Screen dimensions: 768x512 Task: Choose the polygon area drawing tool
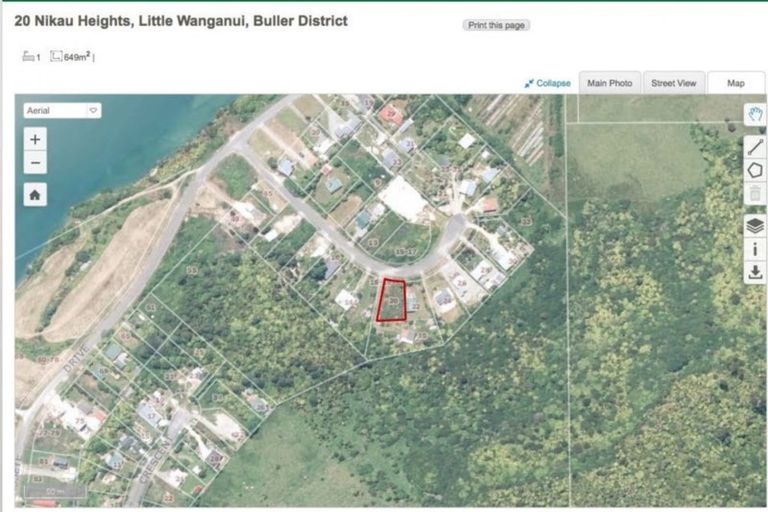coord(755,170)
